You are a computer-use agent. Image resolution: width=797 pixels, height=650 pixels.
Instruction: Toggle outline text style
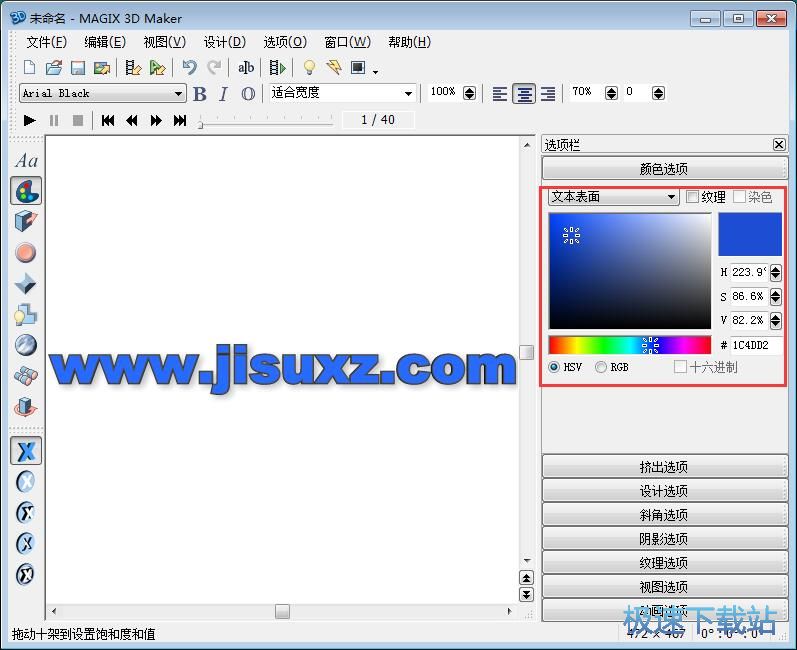pos(248,94)
